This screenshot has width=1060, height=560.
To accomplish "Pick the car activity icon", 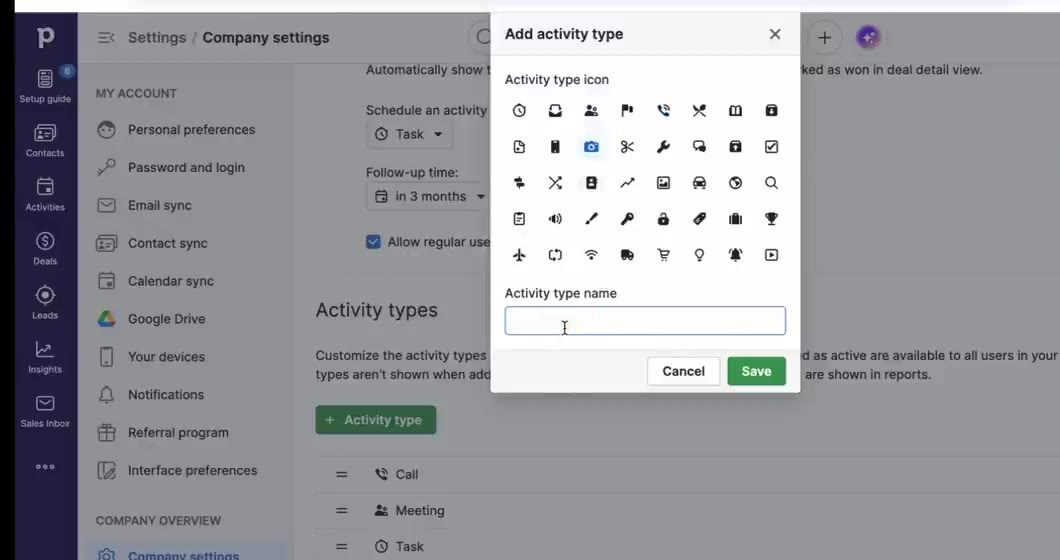I will tap(699, 183).
